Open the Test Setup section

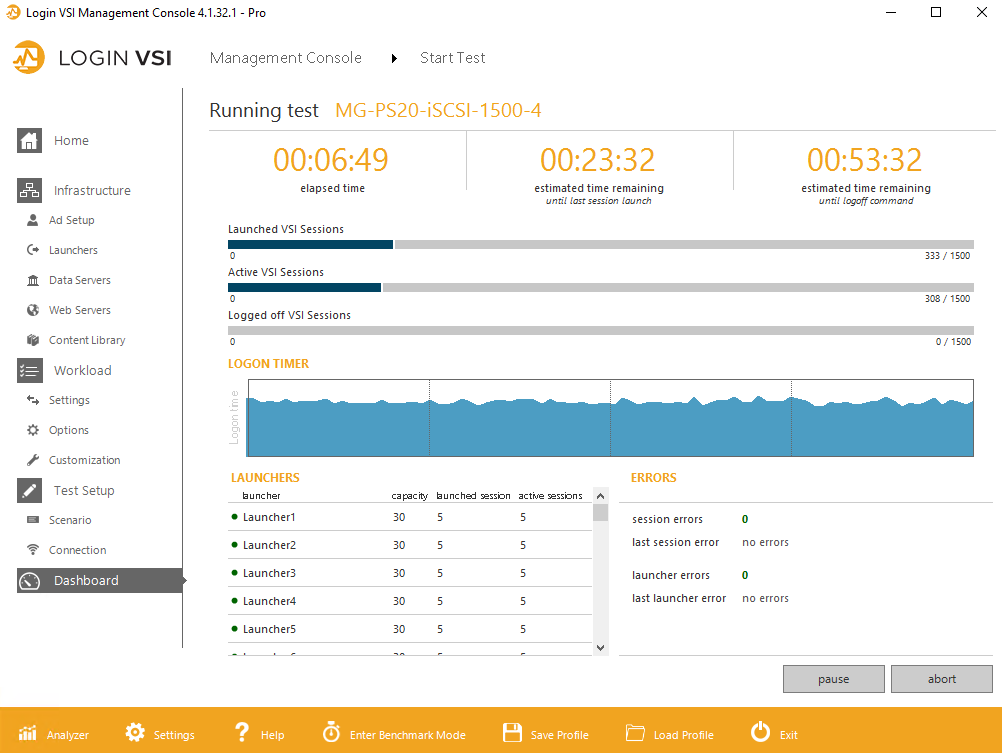[84, 490]
